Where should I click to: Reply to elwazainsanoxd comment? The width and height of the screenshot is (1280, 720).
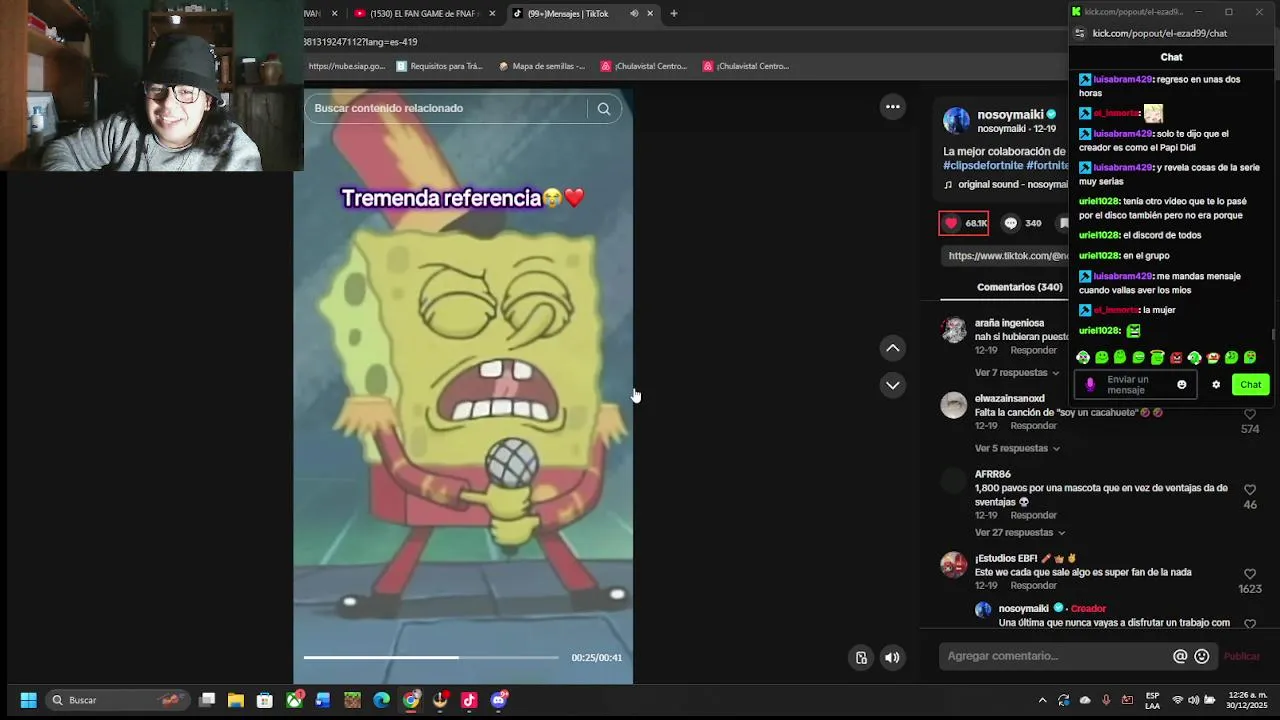[1033, 426]
